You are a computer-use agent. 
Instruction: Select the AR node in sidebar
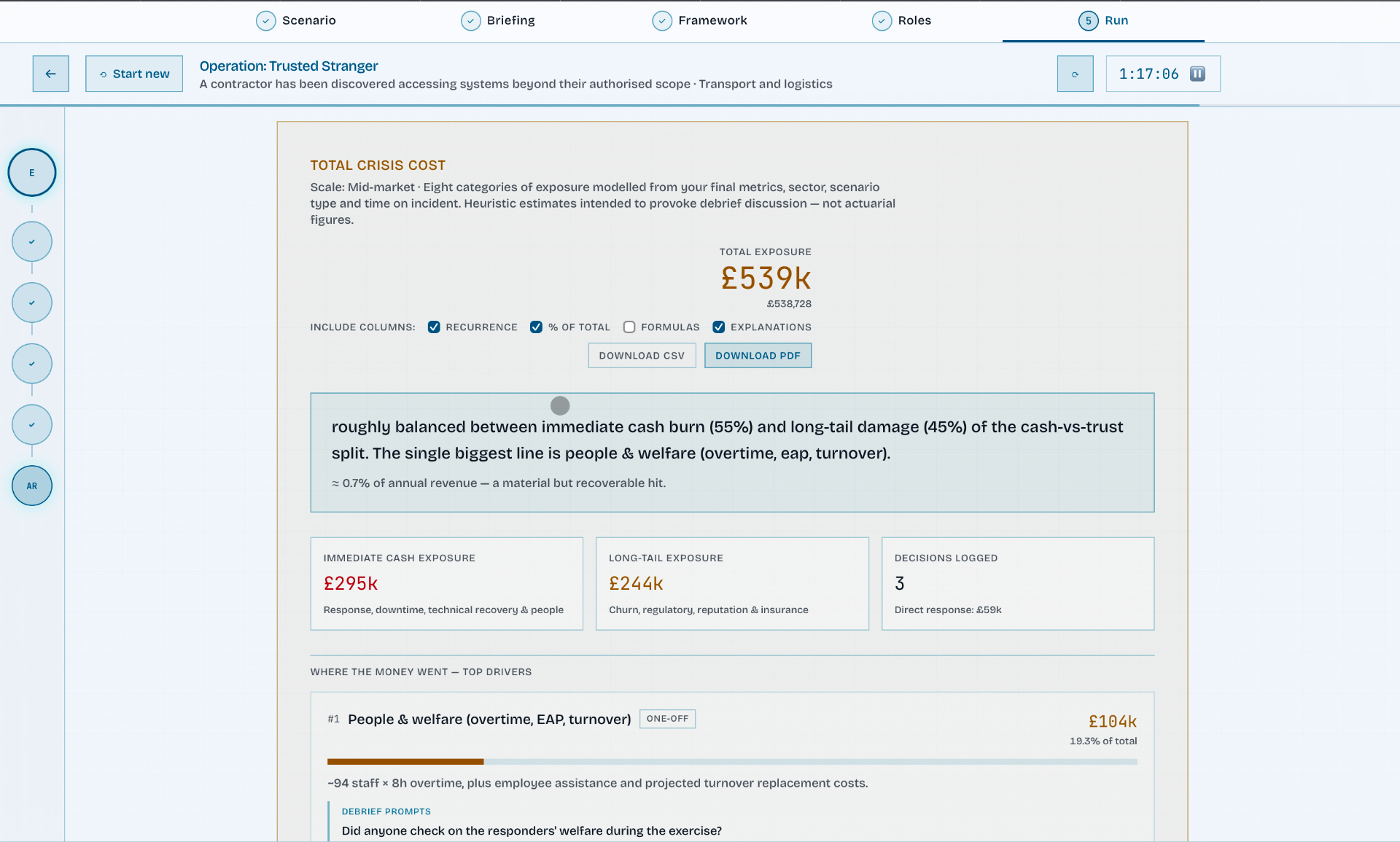32,486
